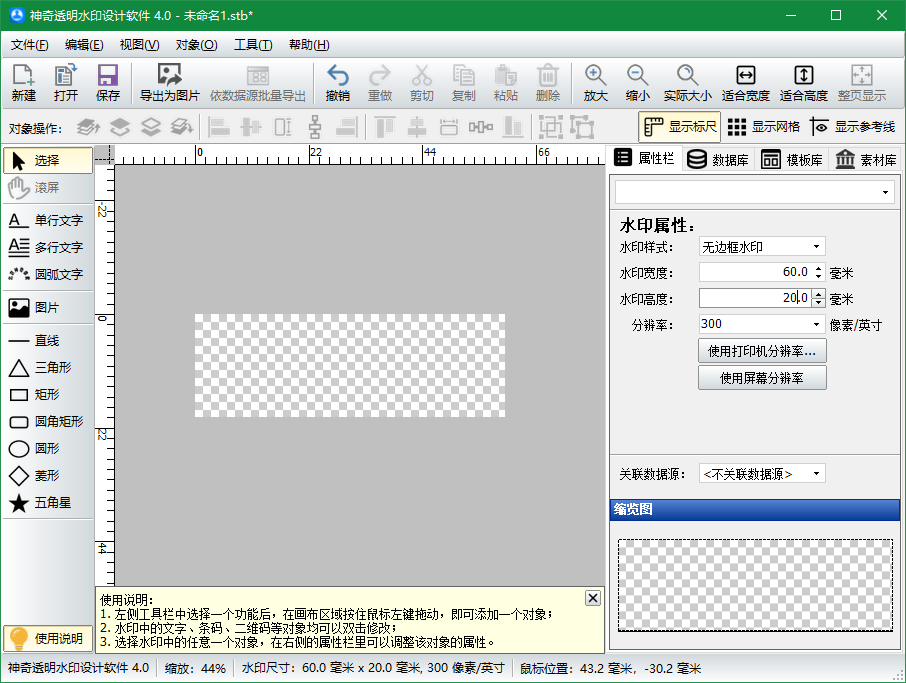Turn on 显示参考线 guide lines
906x683 pixels.
click(x=854, y=127)
